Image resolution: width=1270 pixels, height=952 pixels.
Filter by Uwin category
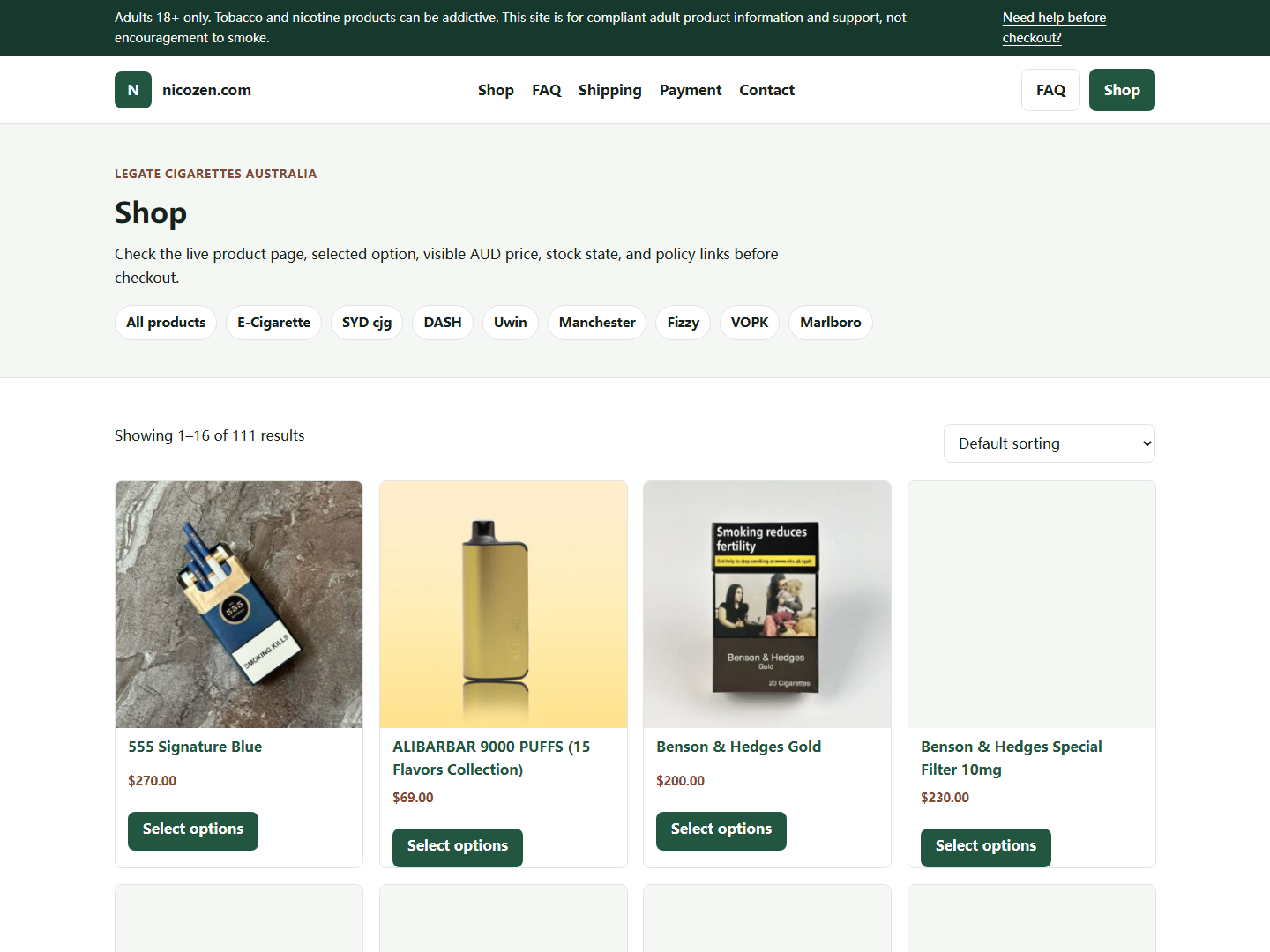click(x=511, y=323)
